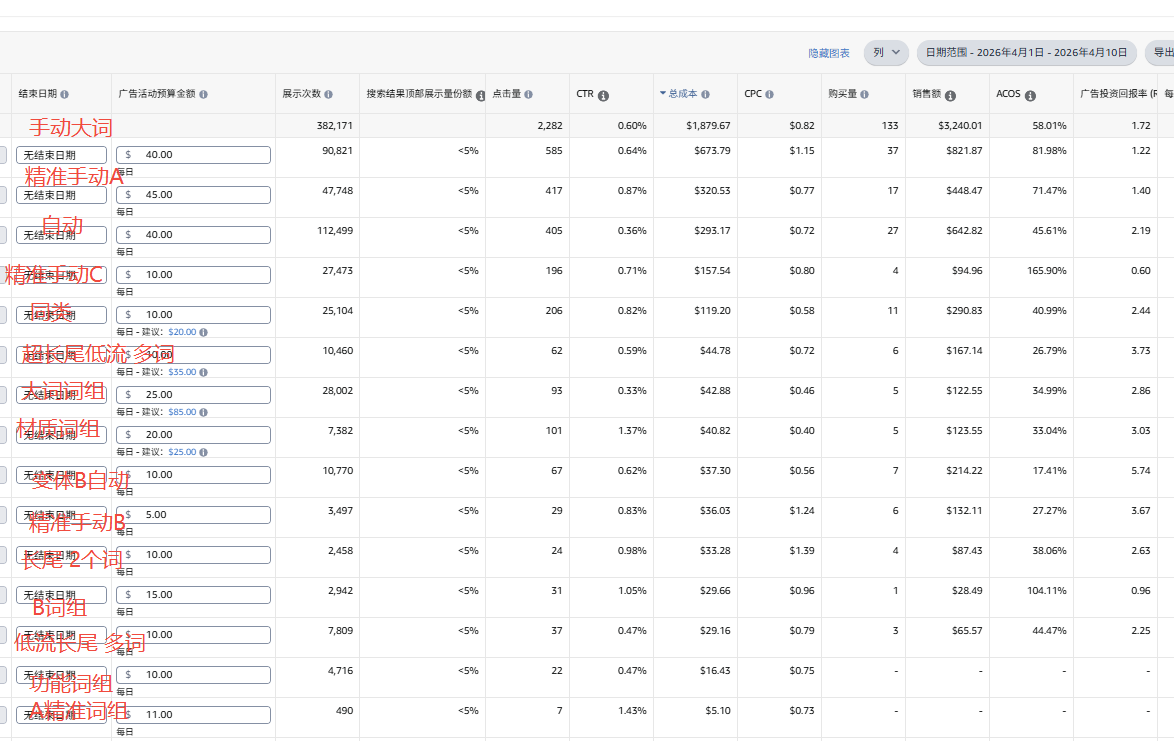Open 无结束日期 selector in the $45.00 budget row

[61, 195]
